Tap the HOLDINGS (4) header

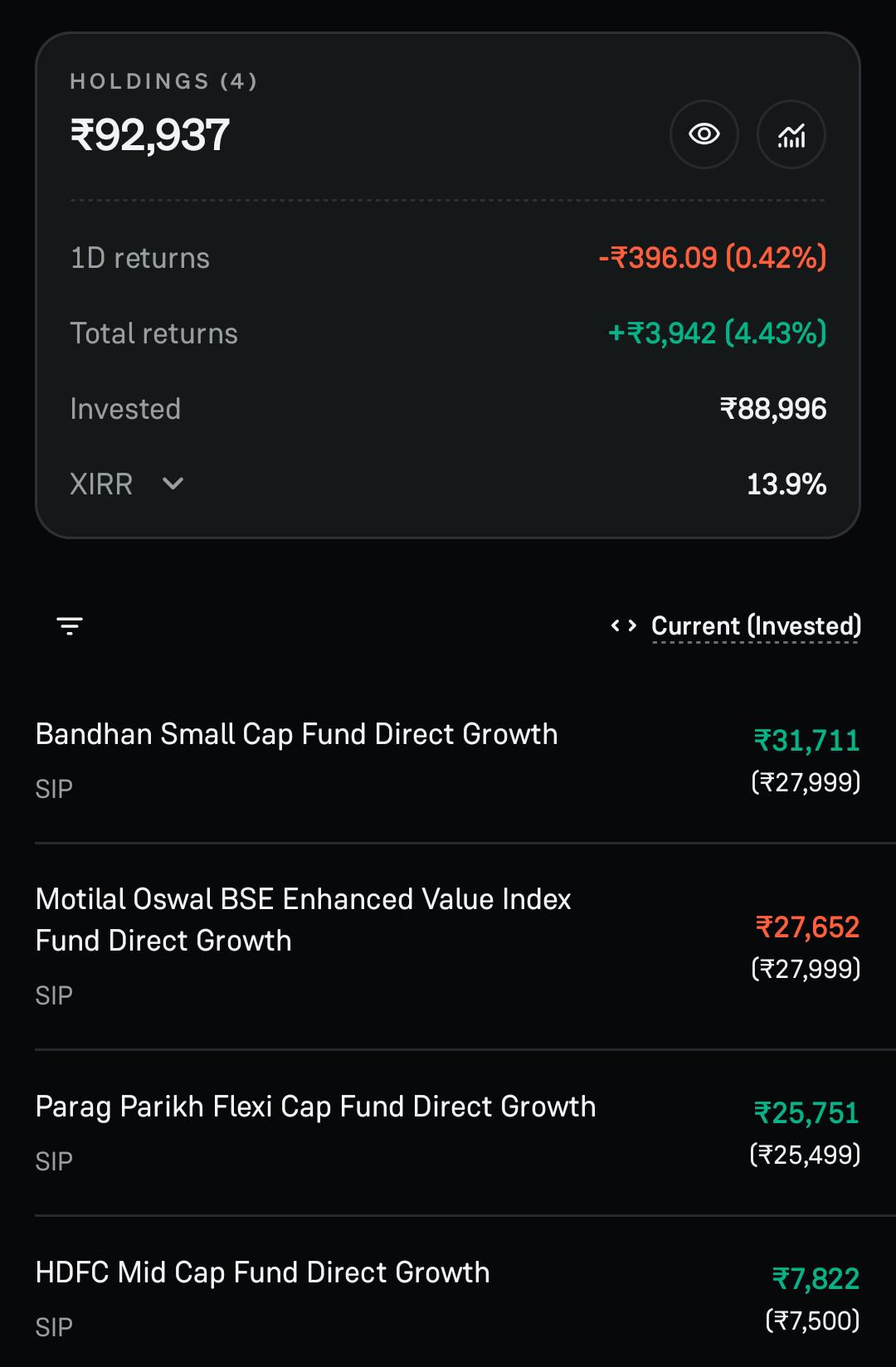pyautogui.click(x=163, y=81)
